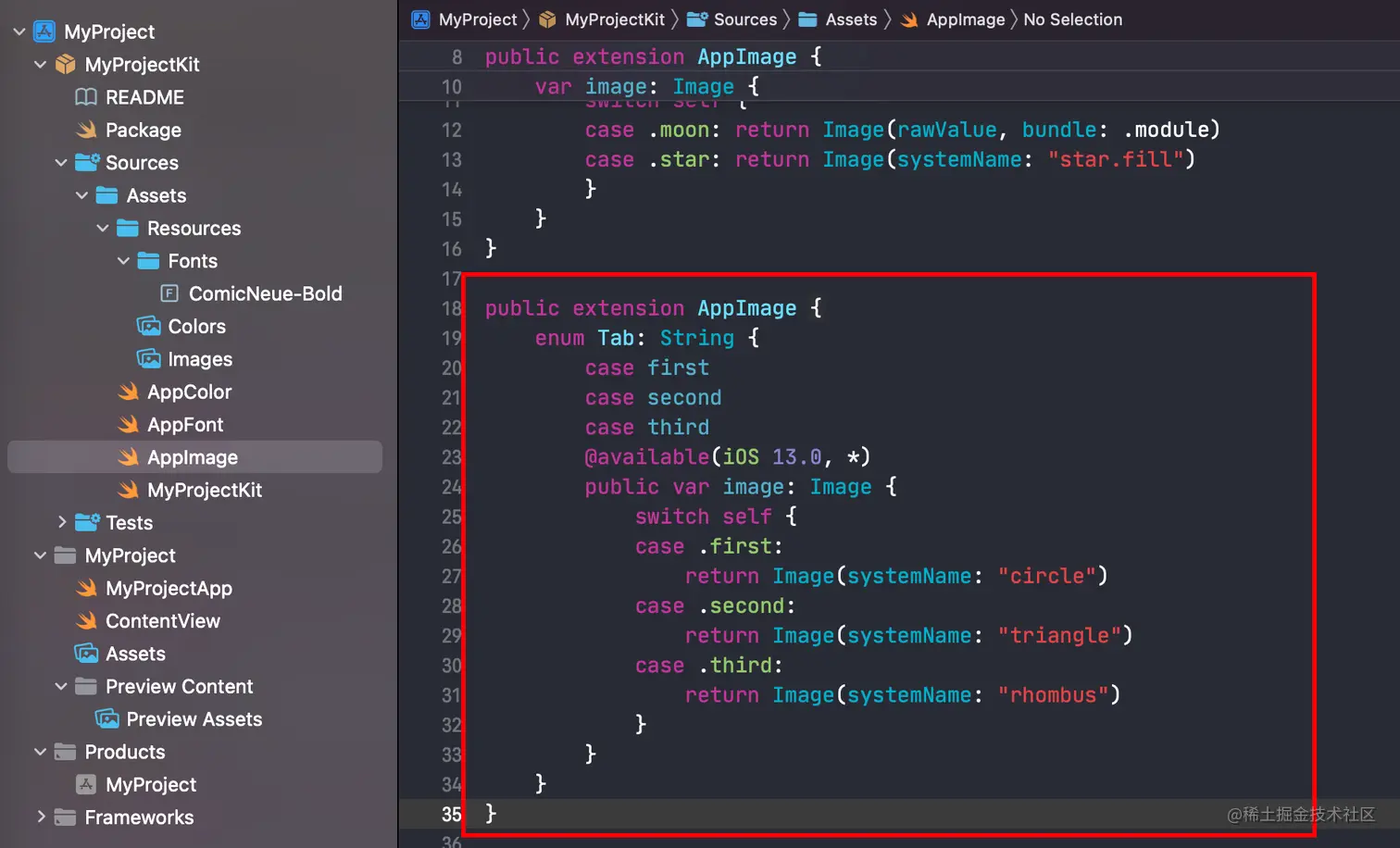Click MyProject in the jump bar
Image resolution: width=1400 pixels, height=848 pixels.
click(478, 19)
